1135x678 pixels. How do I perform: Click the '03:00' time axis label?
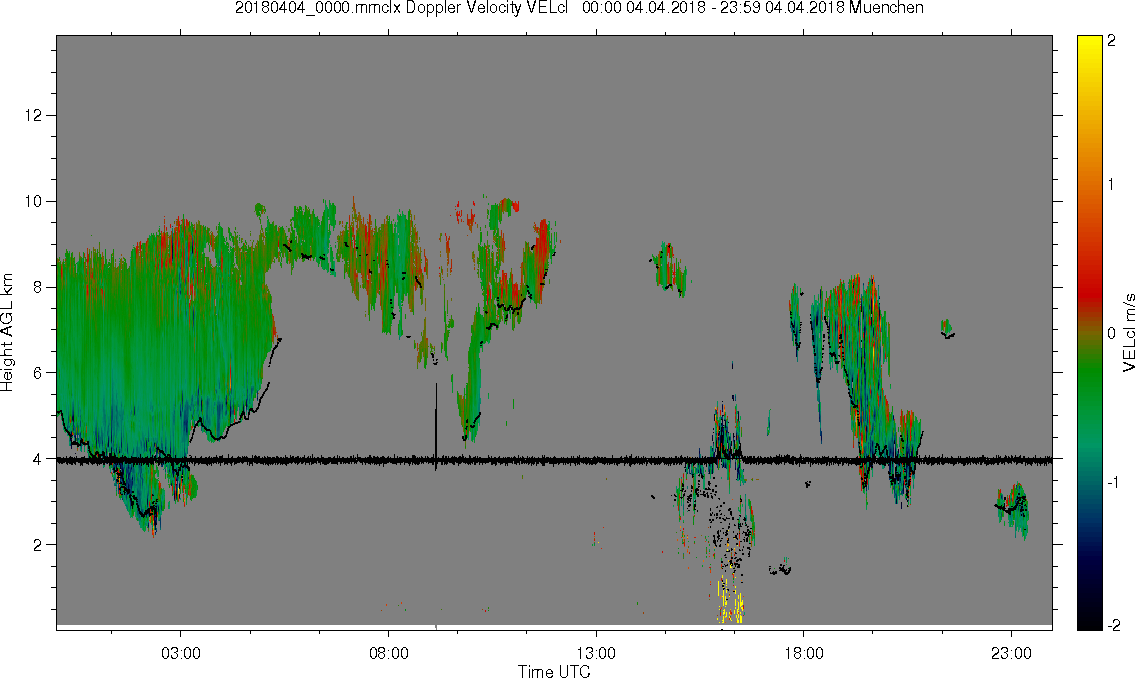tap(180, 653)
